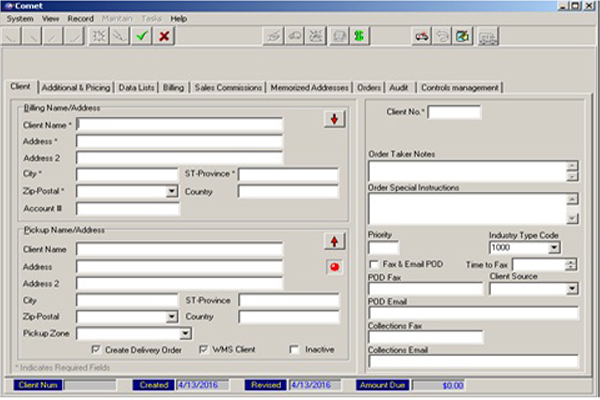
Task: Click the curved return arrow toolbar icon
Action: pos(442,36)
